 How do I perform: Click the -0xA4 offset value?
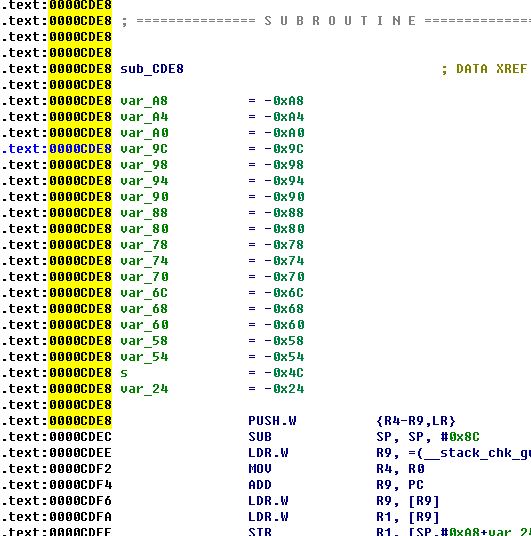[284, 117]
